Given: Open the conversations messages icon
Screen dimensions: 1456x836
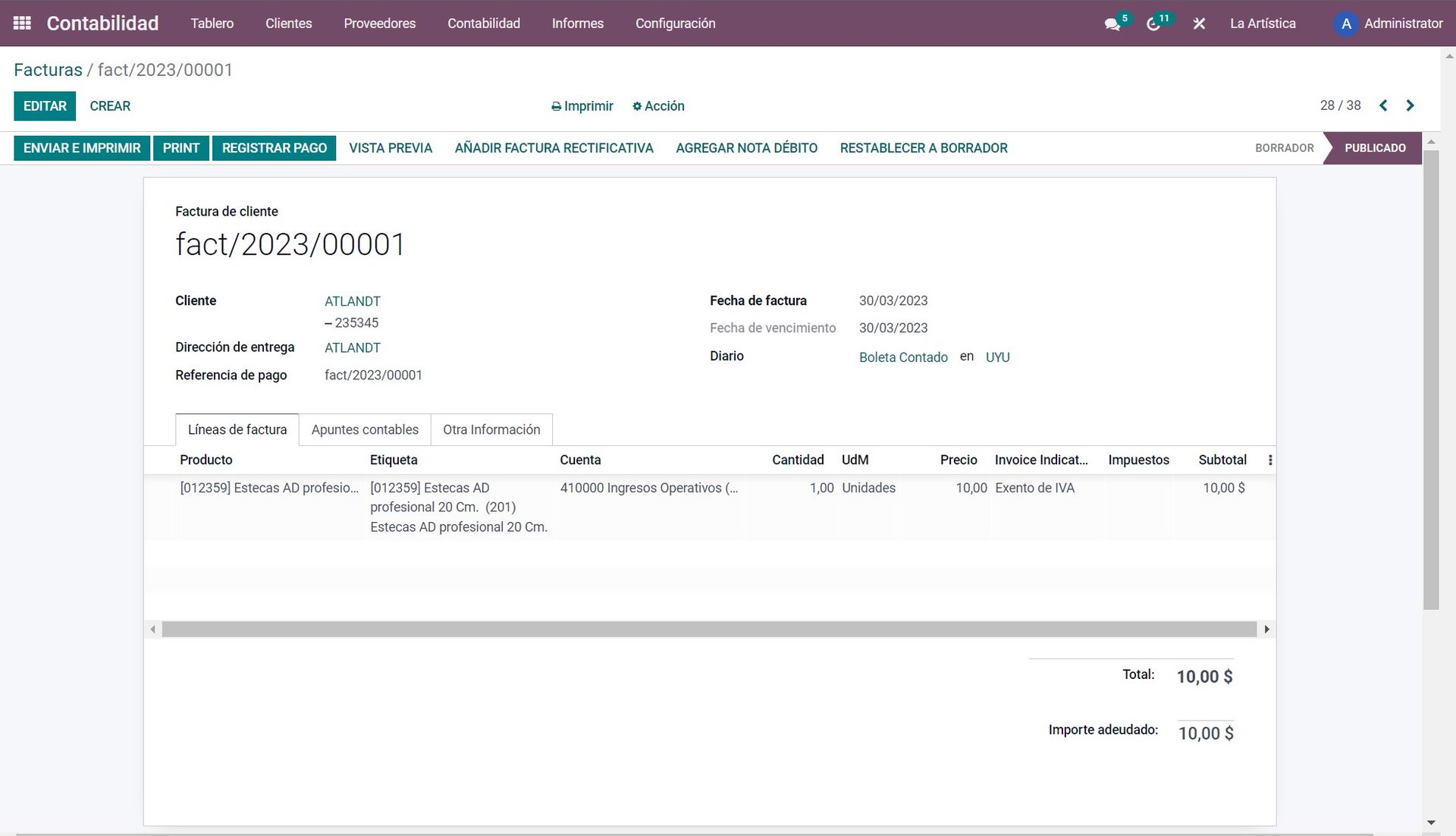Looking at the screenshot, I should [1112, 24].
